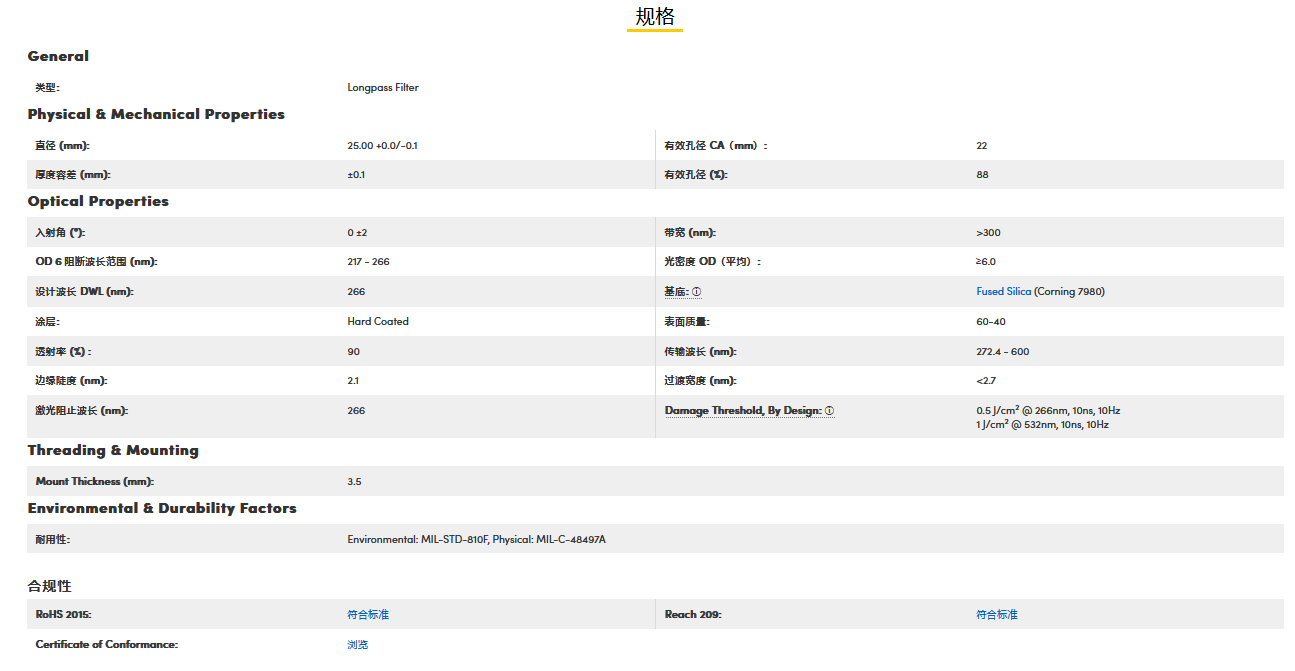Open the Reach 209 符合标准 link
The width and height of the screenshot is (1295, 671).
click(997, 615)
